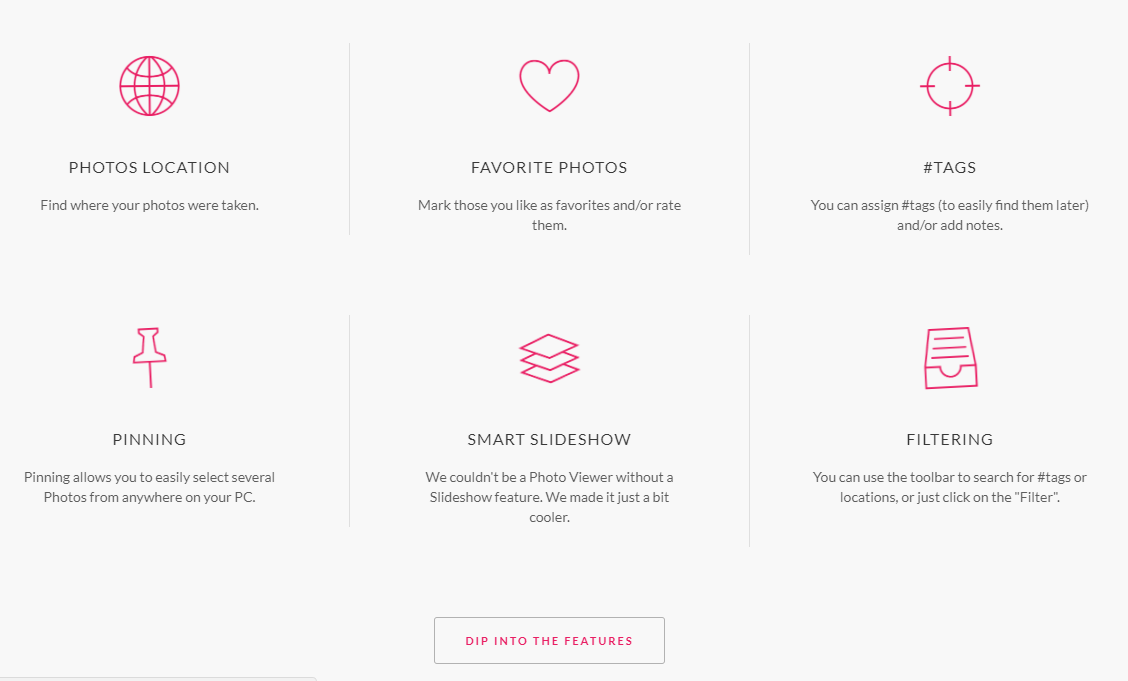
Task: Click the "Mark those you like as favorites" description
Action: (x=549, y=215)
